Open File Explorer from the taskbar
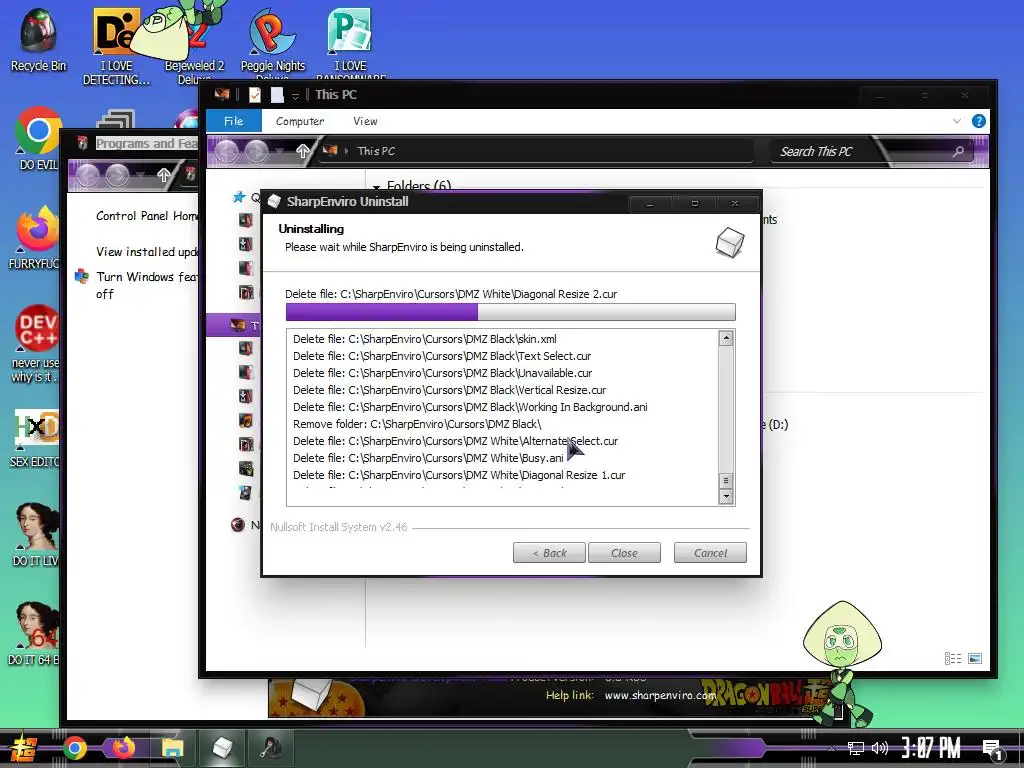Viewport: 1024px width, 768px height. click(172, 748)
